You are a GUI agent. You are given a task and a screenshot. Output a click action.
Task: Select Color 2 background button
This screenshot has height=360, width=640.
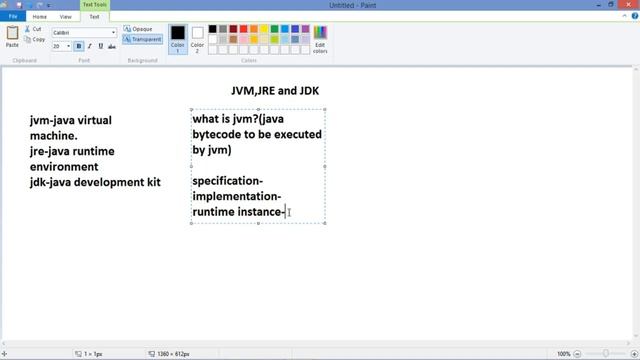tap(197, 39)
